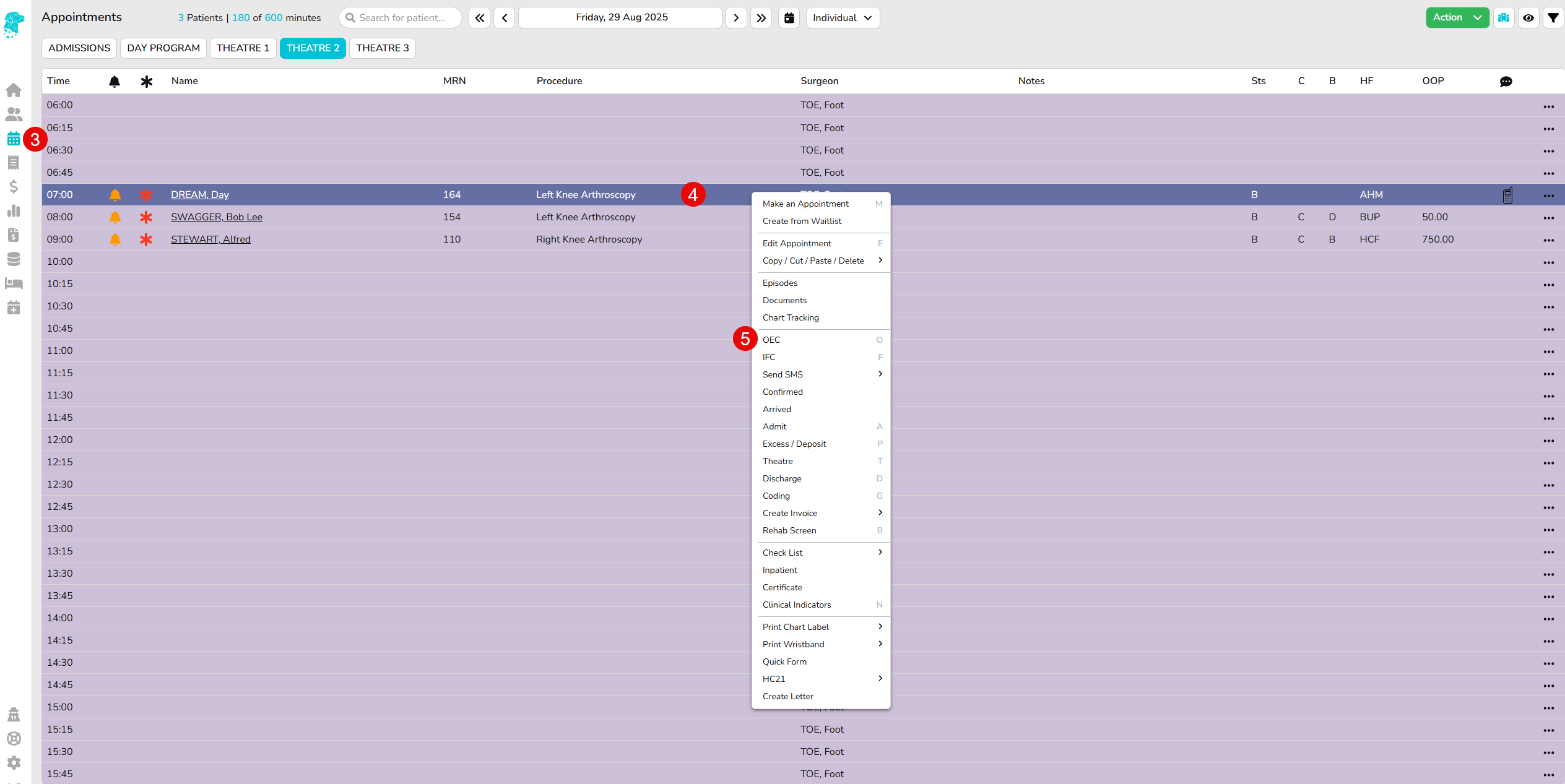Select OEC from the context menu
The image size is (1565, 784).
pos(771,340)
